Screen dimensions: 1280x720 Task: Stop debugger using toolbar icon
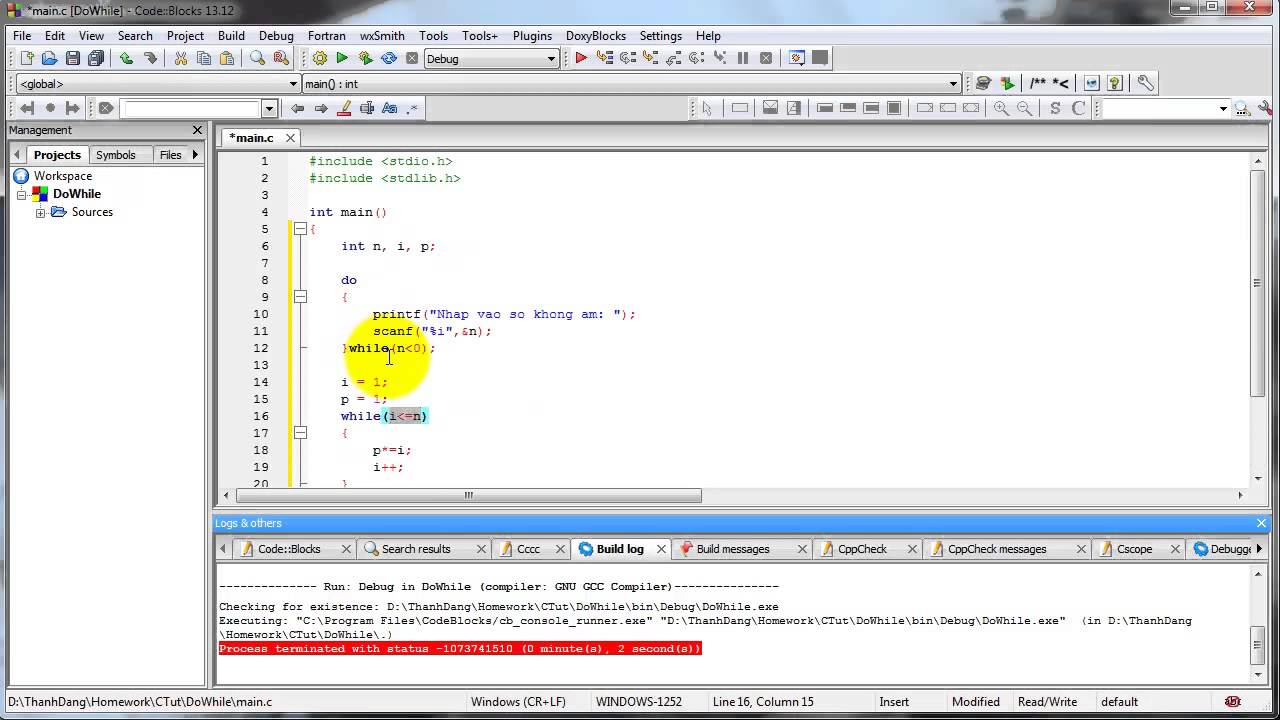point(766,58)
